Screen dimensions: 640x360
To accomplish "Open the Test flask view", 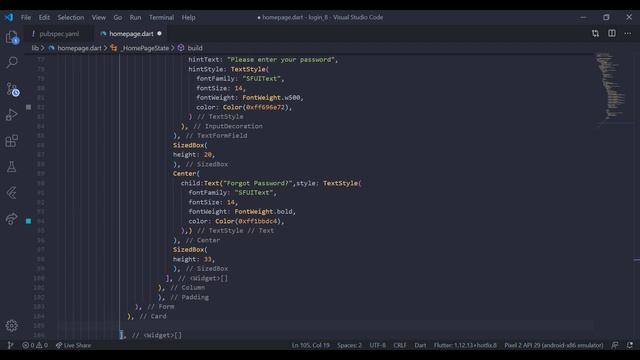I will point(11,167).
